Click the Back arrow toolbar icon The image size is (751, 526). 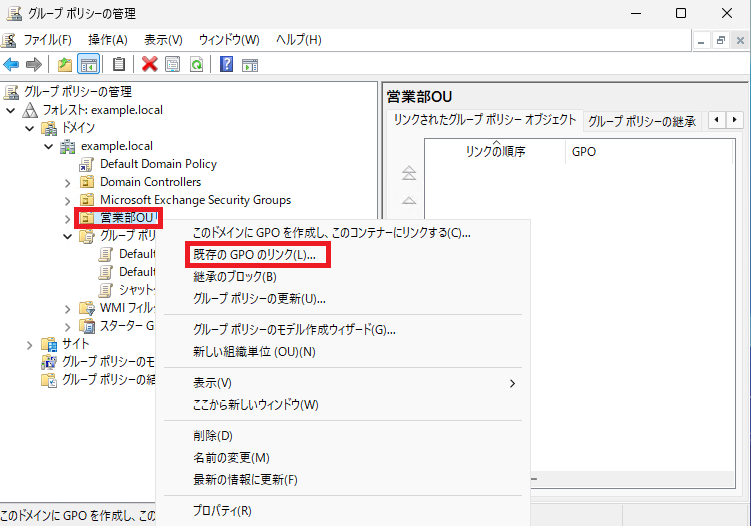point(11,64)
